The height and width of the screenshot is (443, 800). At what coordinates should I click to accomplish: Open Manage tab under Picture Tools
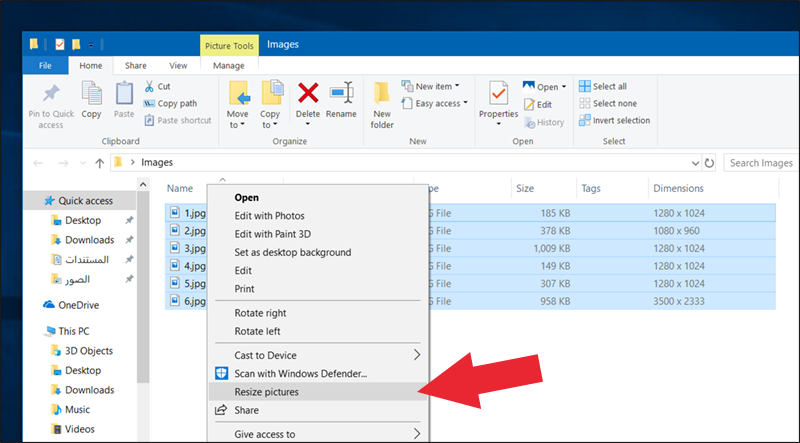[229, 65]
